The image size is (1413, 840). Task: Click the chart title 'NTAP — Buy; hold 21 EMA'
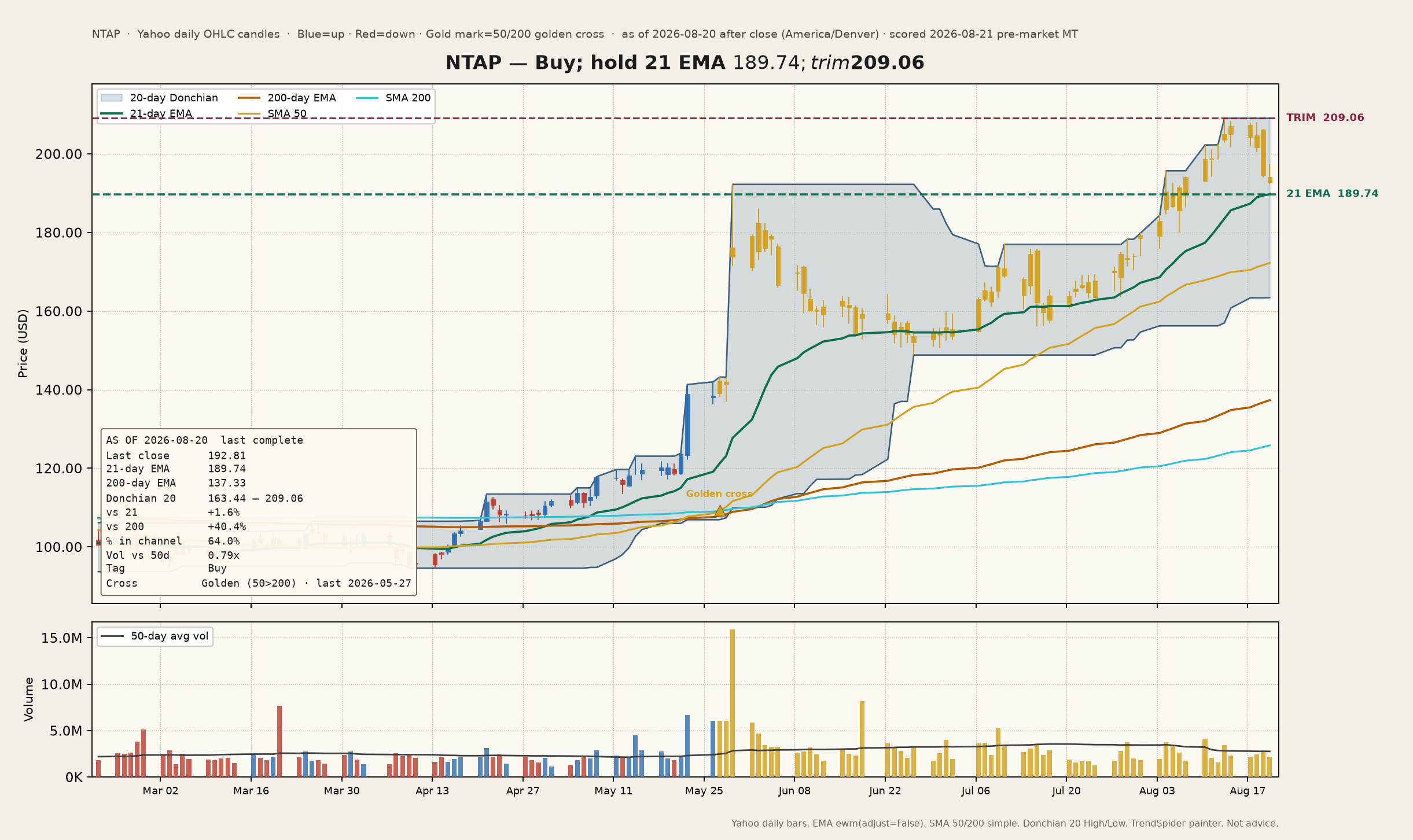[x=585, y=62]
